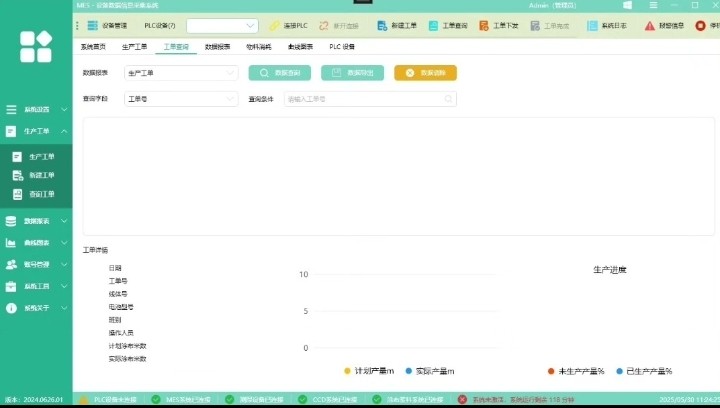Click the magnifier icon in the query condition field
720x408 pixels.
coord(448,99)
